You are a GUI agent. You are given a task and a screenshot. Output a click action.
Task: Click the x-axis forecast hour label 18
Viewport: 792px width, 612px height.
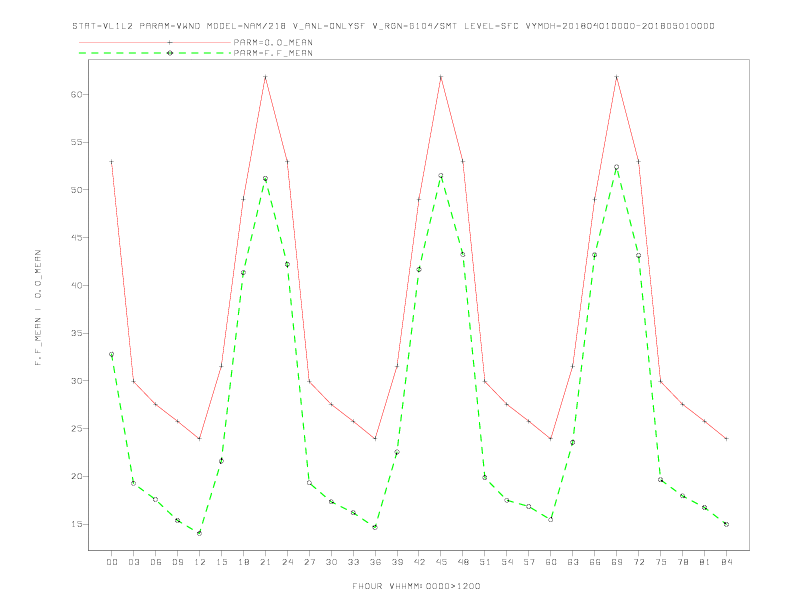pos(243,562)
